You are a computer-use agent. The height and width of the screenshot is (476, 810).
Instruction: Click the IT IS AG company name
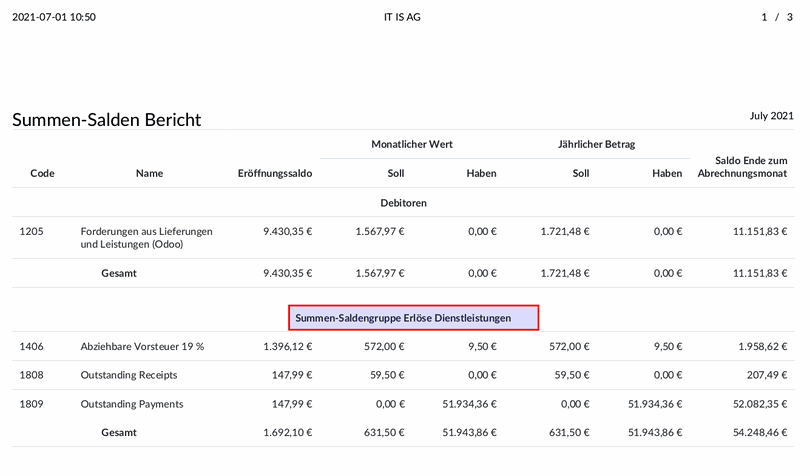tap(402, 17)
